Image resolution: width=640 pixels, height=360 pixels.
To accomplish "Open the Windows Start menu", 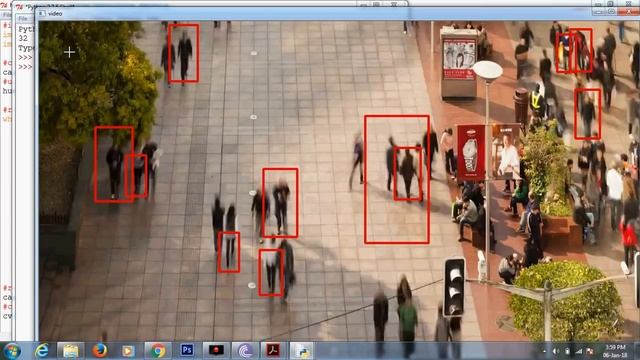I will click(11, 351).
